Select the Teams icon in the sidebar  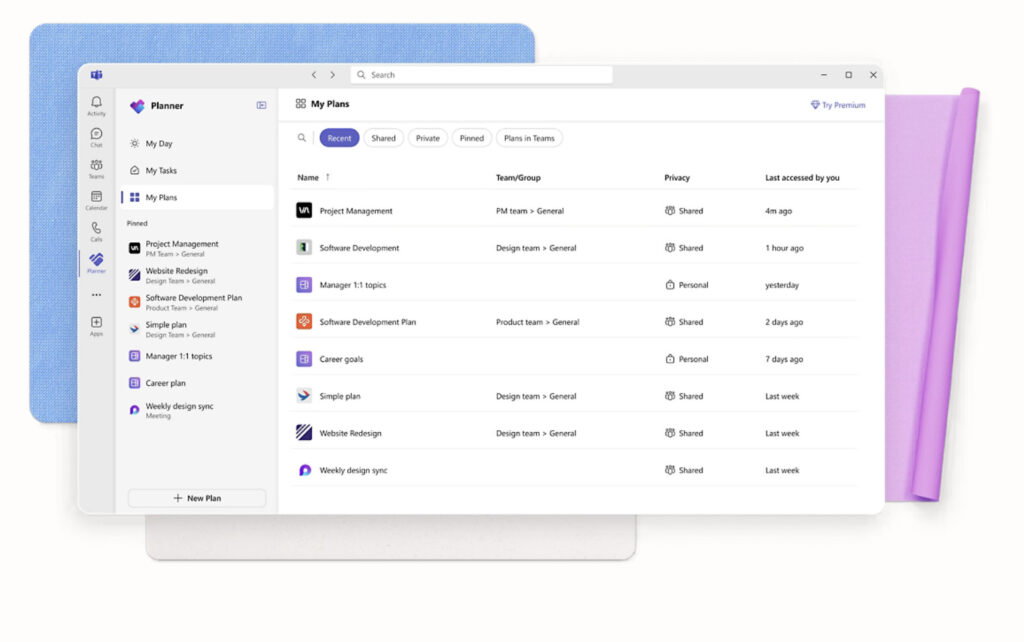[96, 163]
